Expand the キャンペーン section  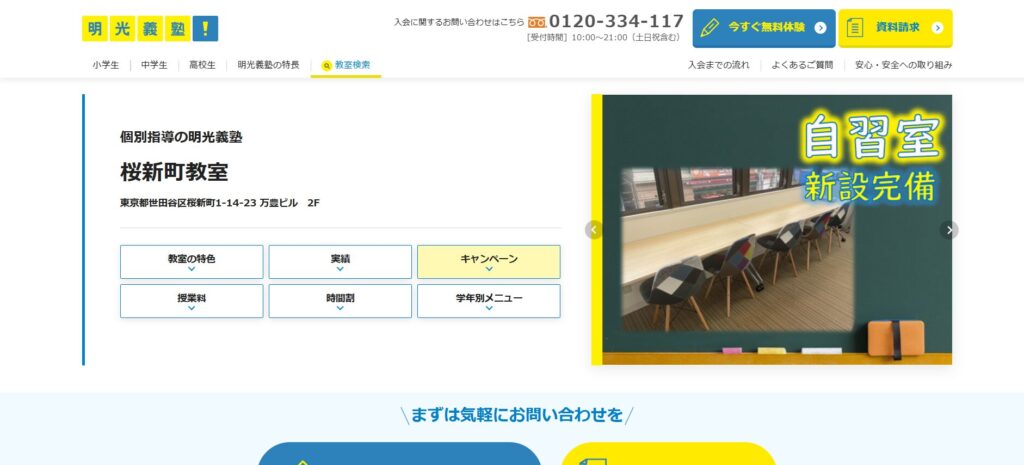point(488,262)
